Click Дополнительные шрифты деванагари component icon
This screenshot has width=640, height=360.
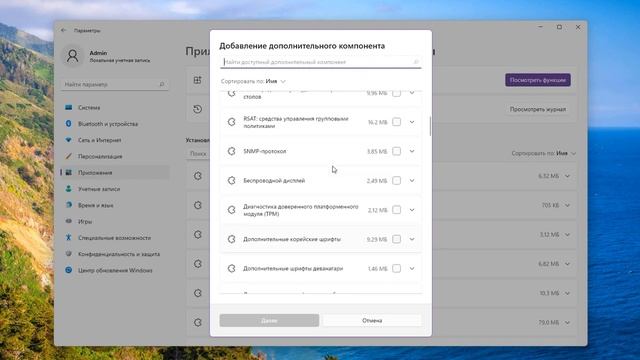tap(231, 269)
